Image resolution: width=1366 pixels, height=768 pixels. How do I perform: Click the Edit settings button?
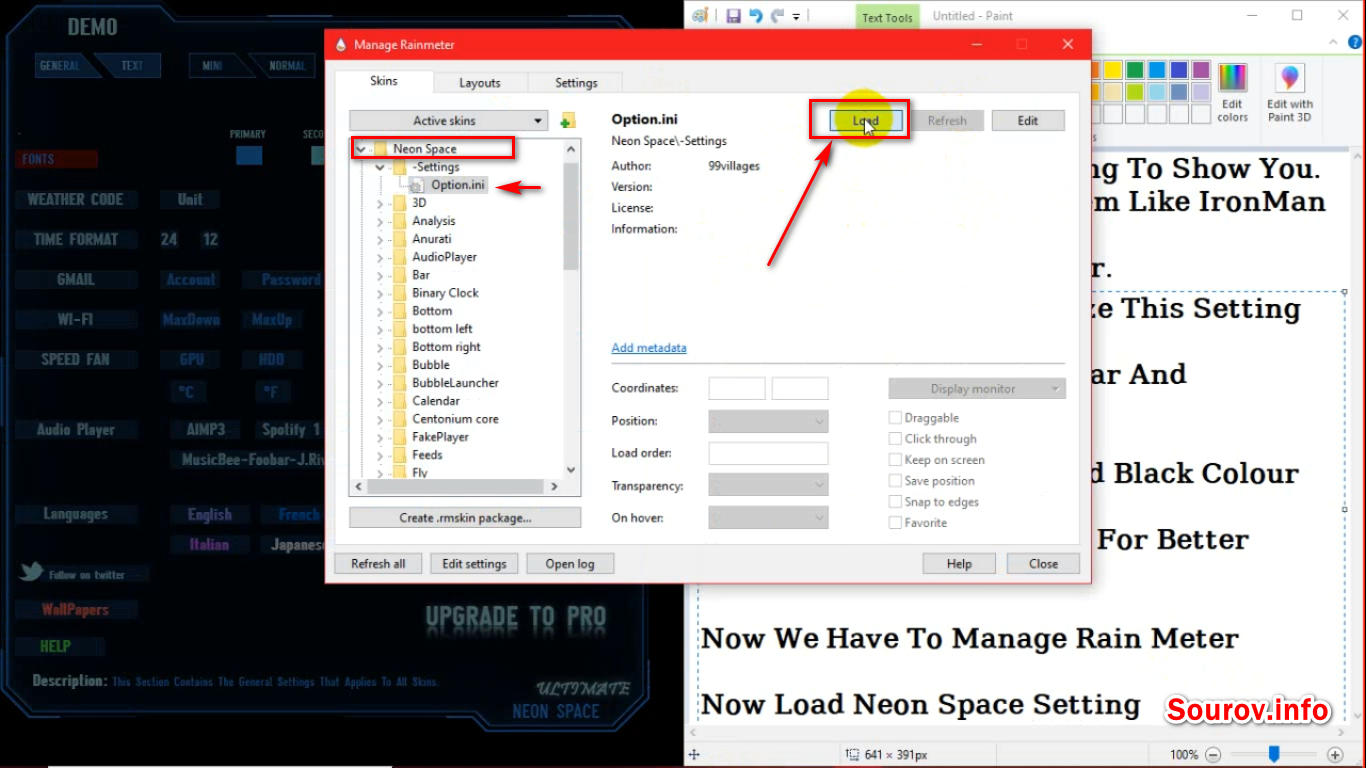[474, 564]
